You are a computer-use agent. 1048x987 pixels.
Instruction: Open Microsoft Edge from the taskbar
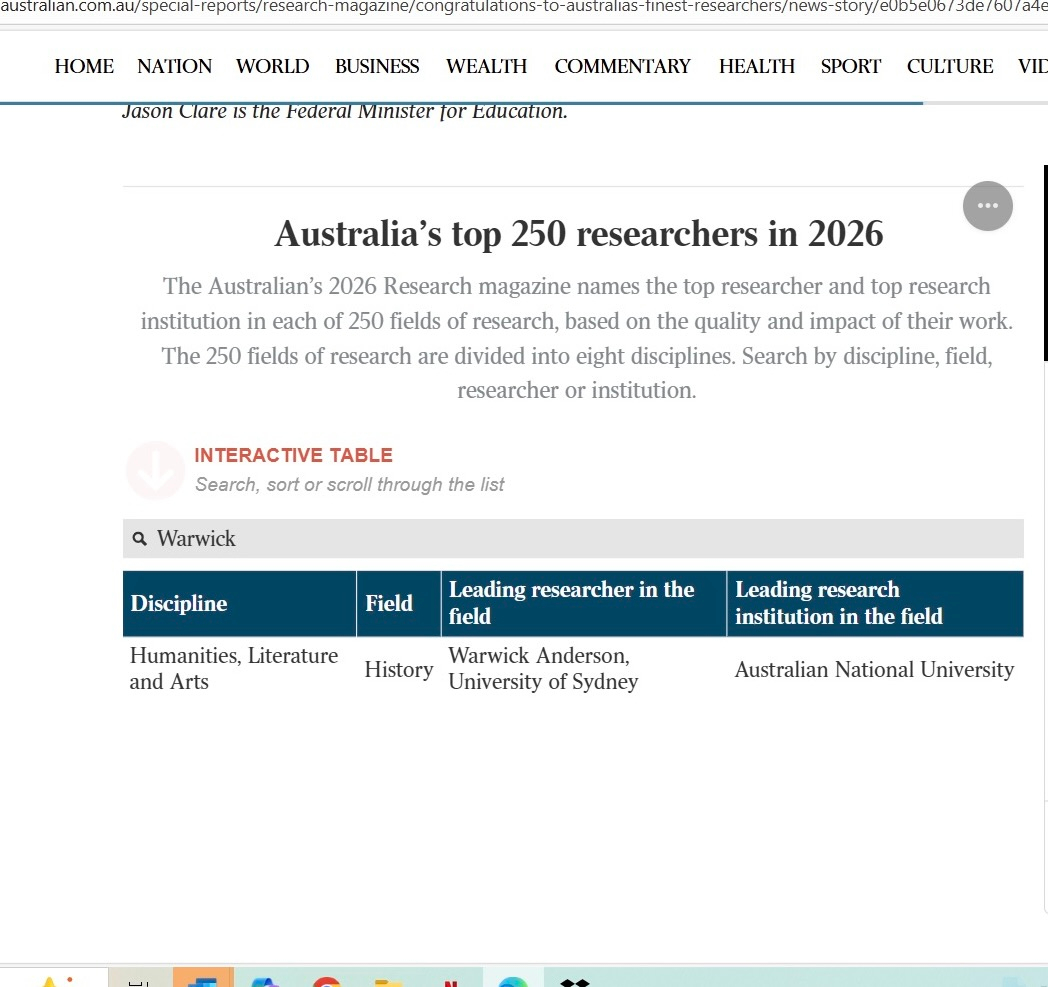pyautogui.click(x=512, y=981)
